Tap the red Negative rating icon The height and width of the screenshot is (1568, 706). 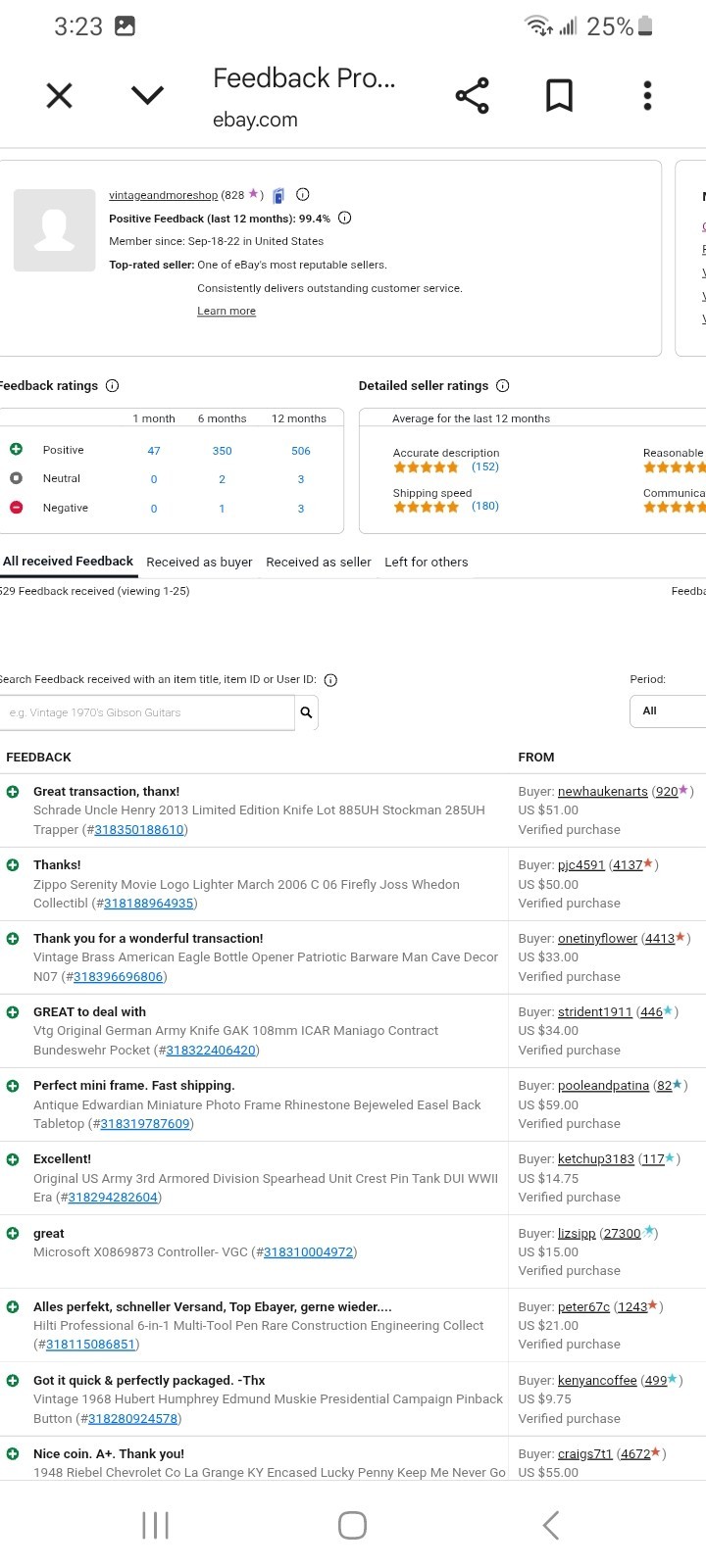16,507
